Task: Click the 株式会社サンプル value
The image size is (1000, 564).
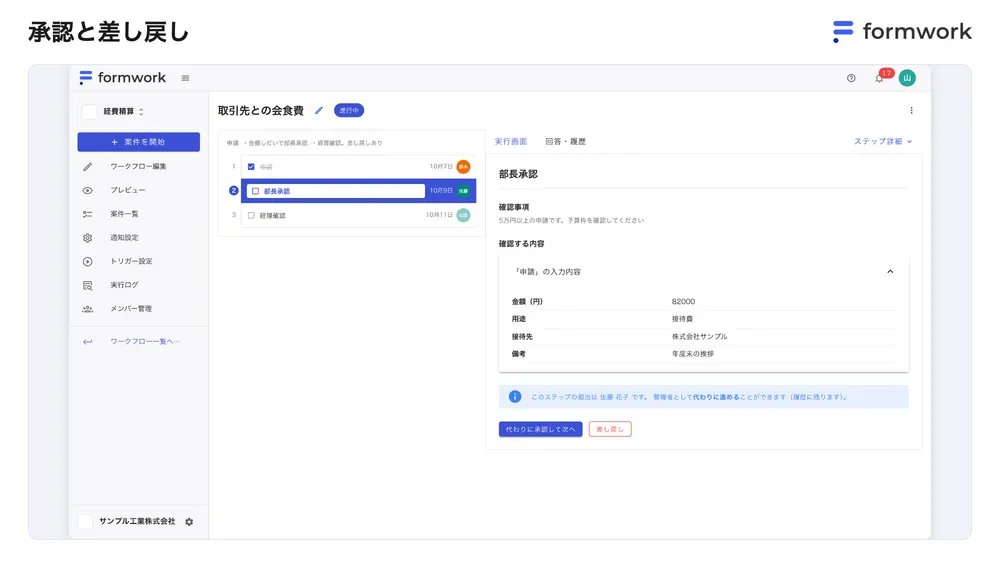Action: [699, 336]
